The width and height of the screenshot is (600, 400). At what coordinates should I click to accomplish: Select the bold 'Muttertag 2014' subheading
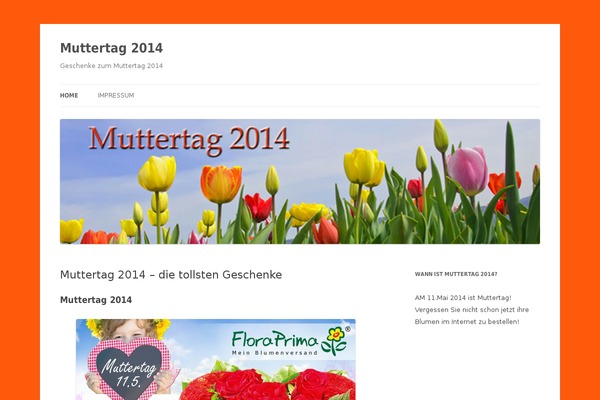point(96,300)
